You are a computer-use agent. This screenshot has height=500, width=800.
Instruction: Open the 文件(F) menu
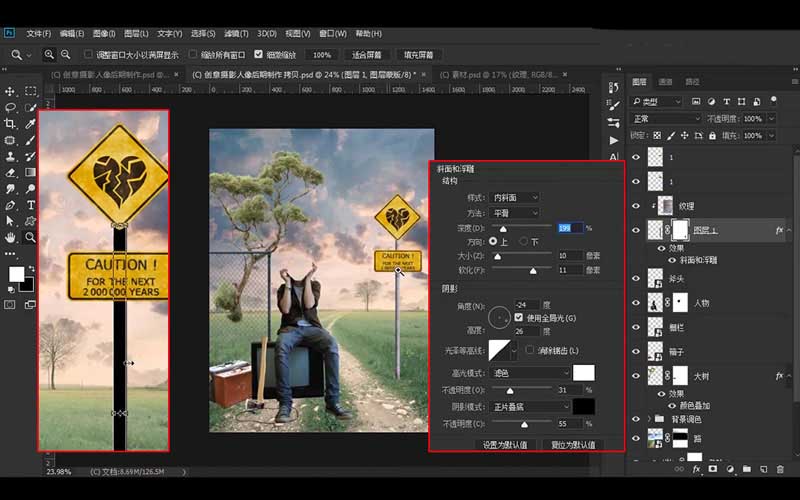[39, 34]
